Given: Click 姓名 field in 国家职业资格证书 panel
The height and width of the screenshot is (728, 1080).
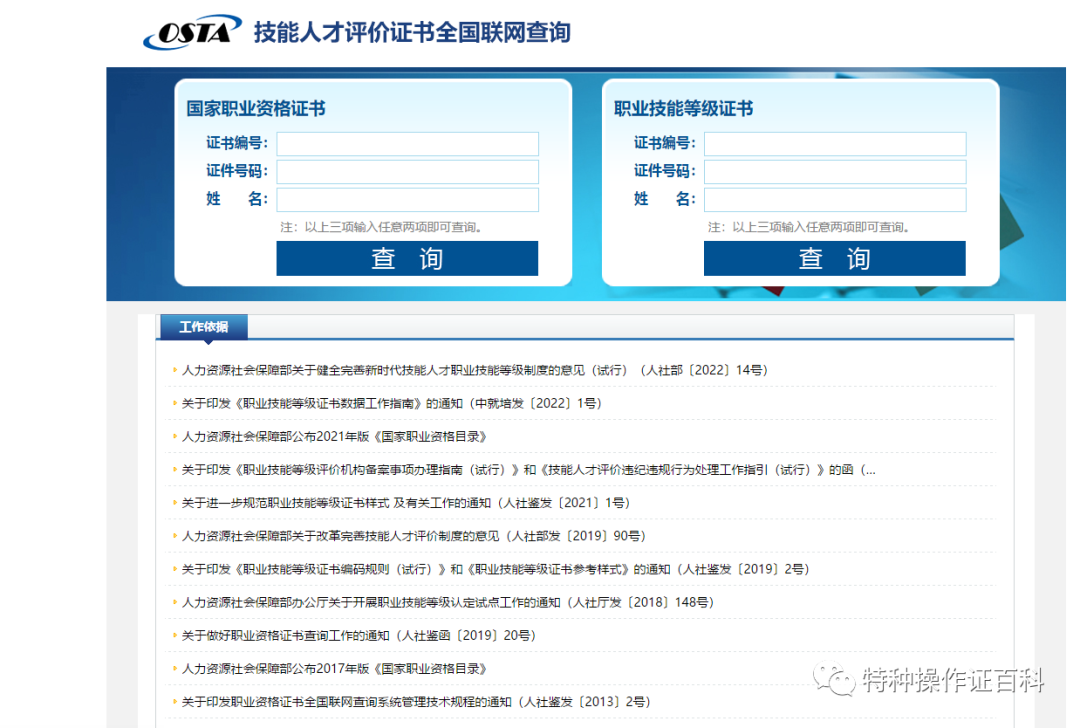Looking at the screenshot, I should (x=408, y=200).
